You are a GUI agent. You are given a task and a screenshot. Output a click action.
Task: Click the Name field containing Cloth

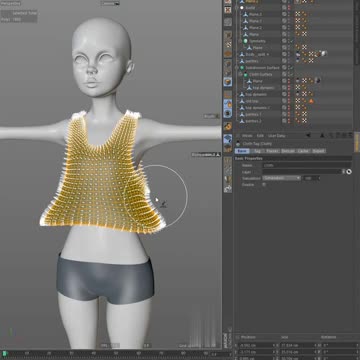click(x=307, y=165)
